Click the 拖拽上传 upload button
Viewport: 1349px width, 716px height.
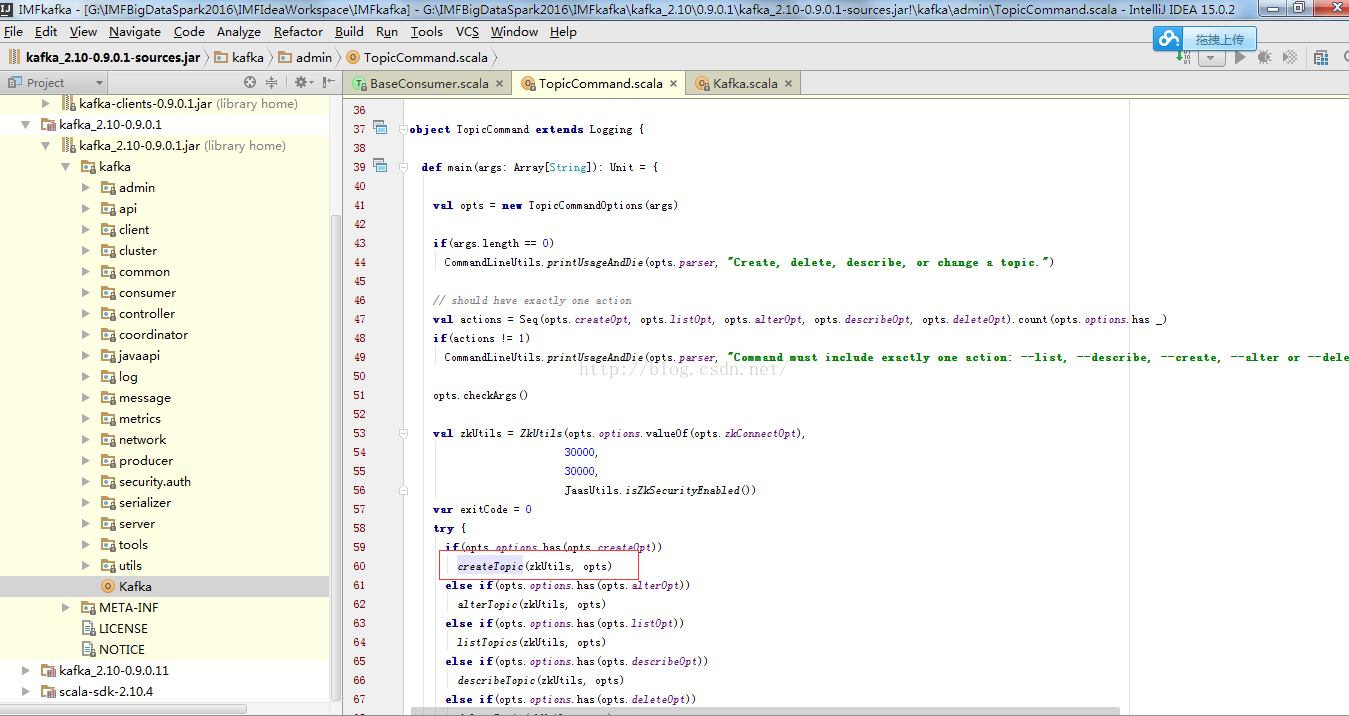point(1219,39)
